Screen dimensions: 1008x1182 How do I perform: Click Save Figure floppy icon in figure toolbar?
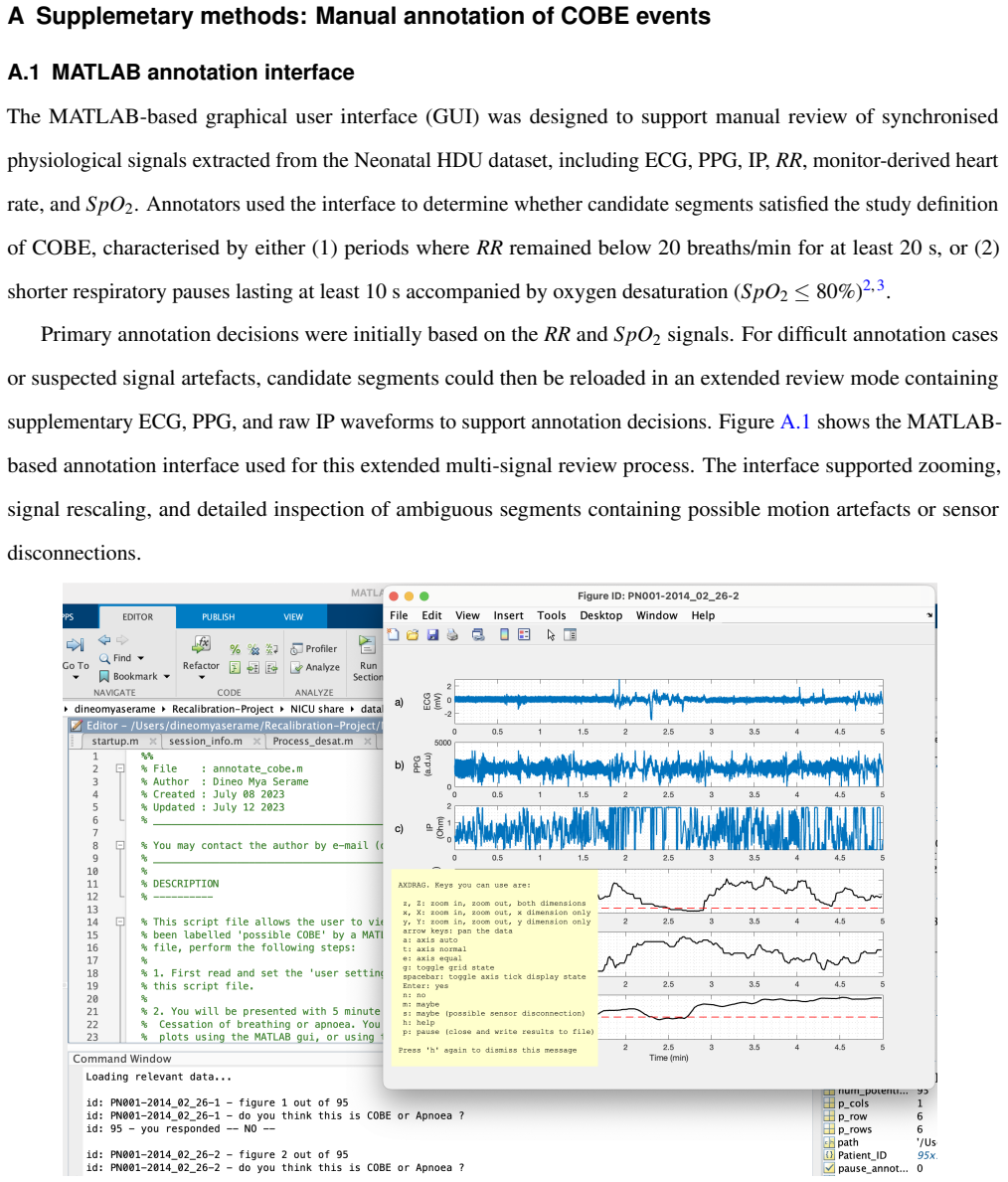pos(432,634)
